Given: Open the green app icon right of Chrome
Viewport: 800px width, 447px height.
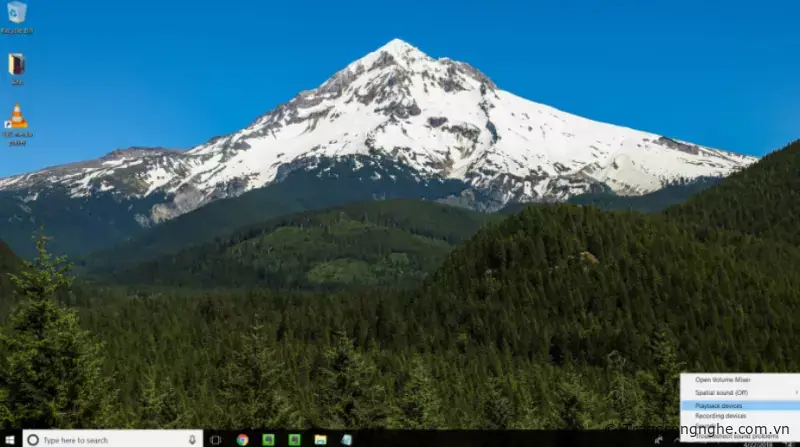Looking at the screenshot, I should [x=268, y=439].
